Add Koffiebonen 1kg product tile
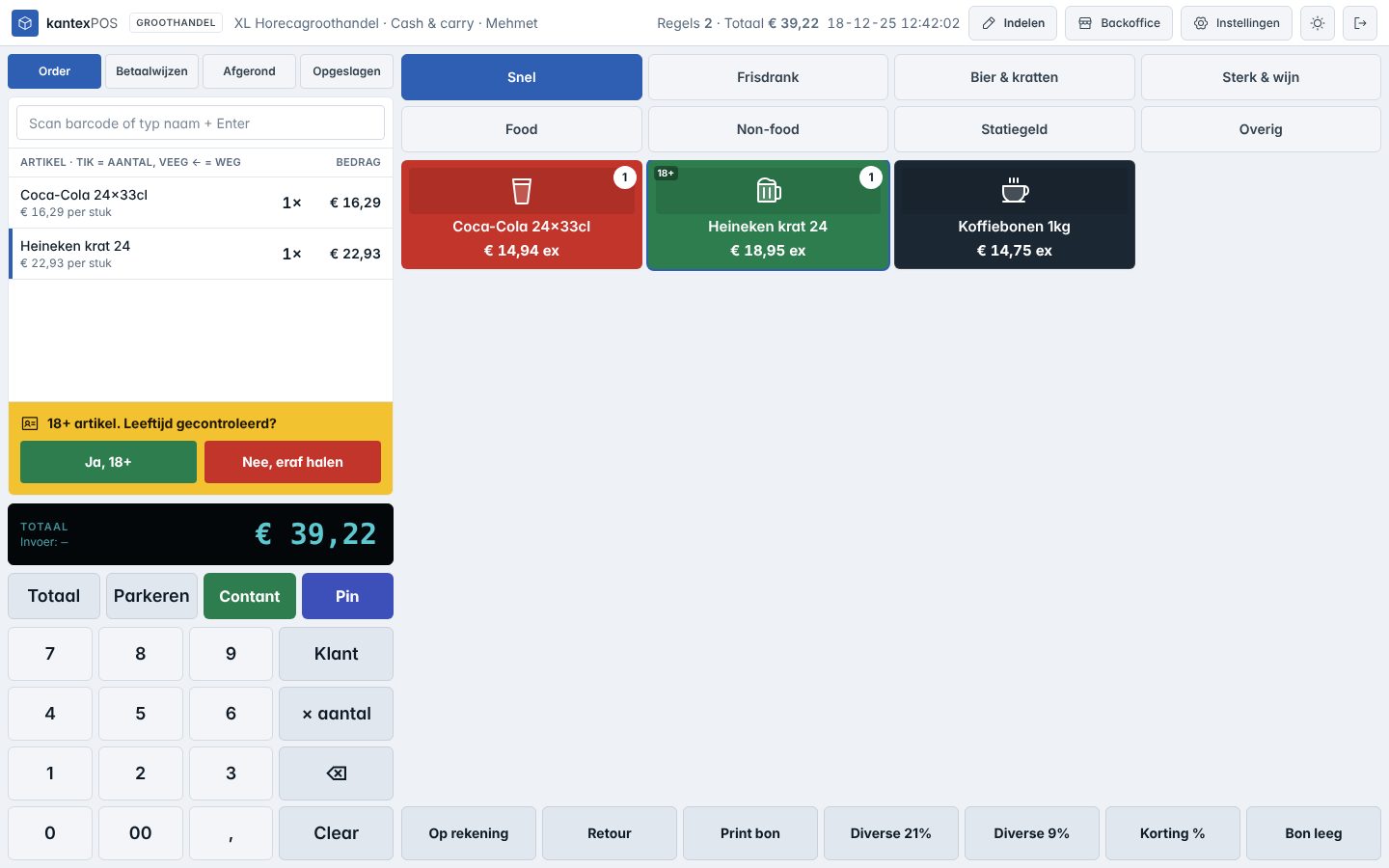The height and width of the screenshot is (868, 1389). [x=1015, y=214]
